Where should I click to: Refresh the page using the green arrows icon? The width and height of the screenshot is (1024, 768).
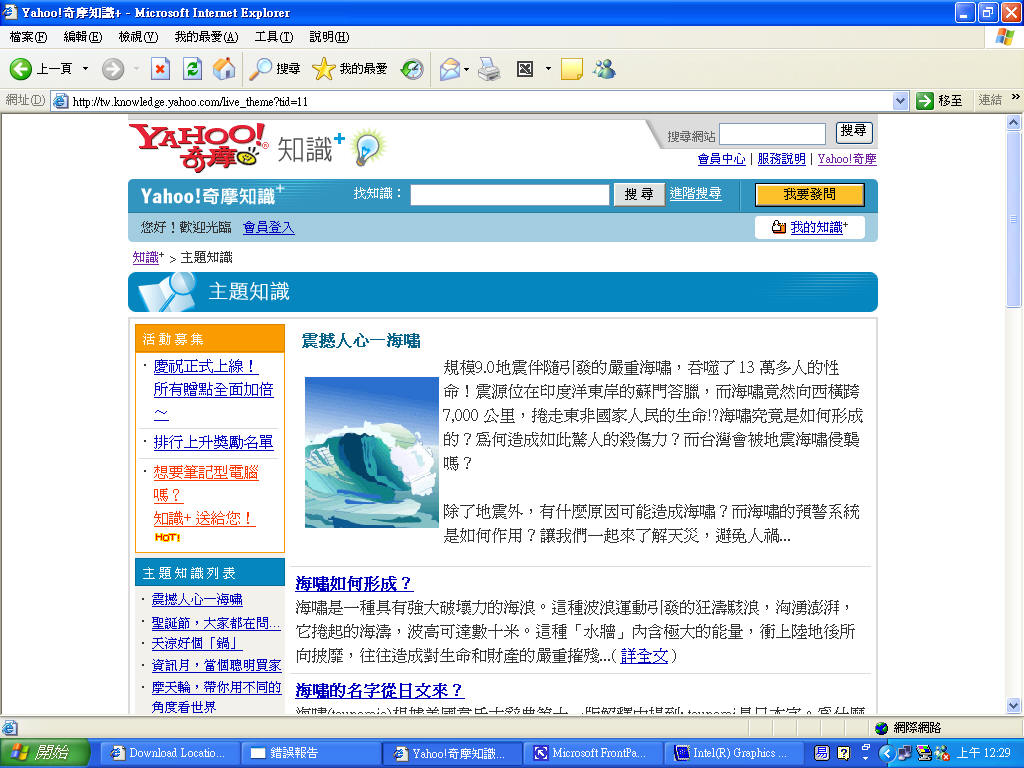(x=193, y=69)
